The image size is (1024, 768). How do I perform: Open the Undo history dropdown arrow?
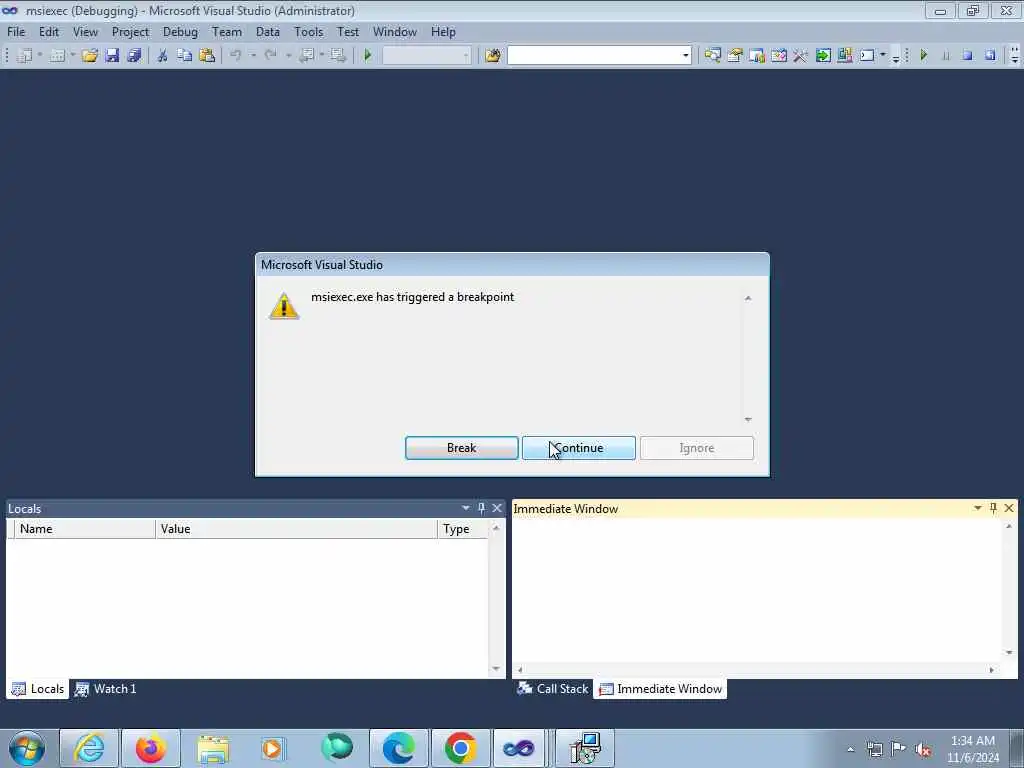pos(253,56)
